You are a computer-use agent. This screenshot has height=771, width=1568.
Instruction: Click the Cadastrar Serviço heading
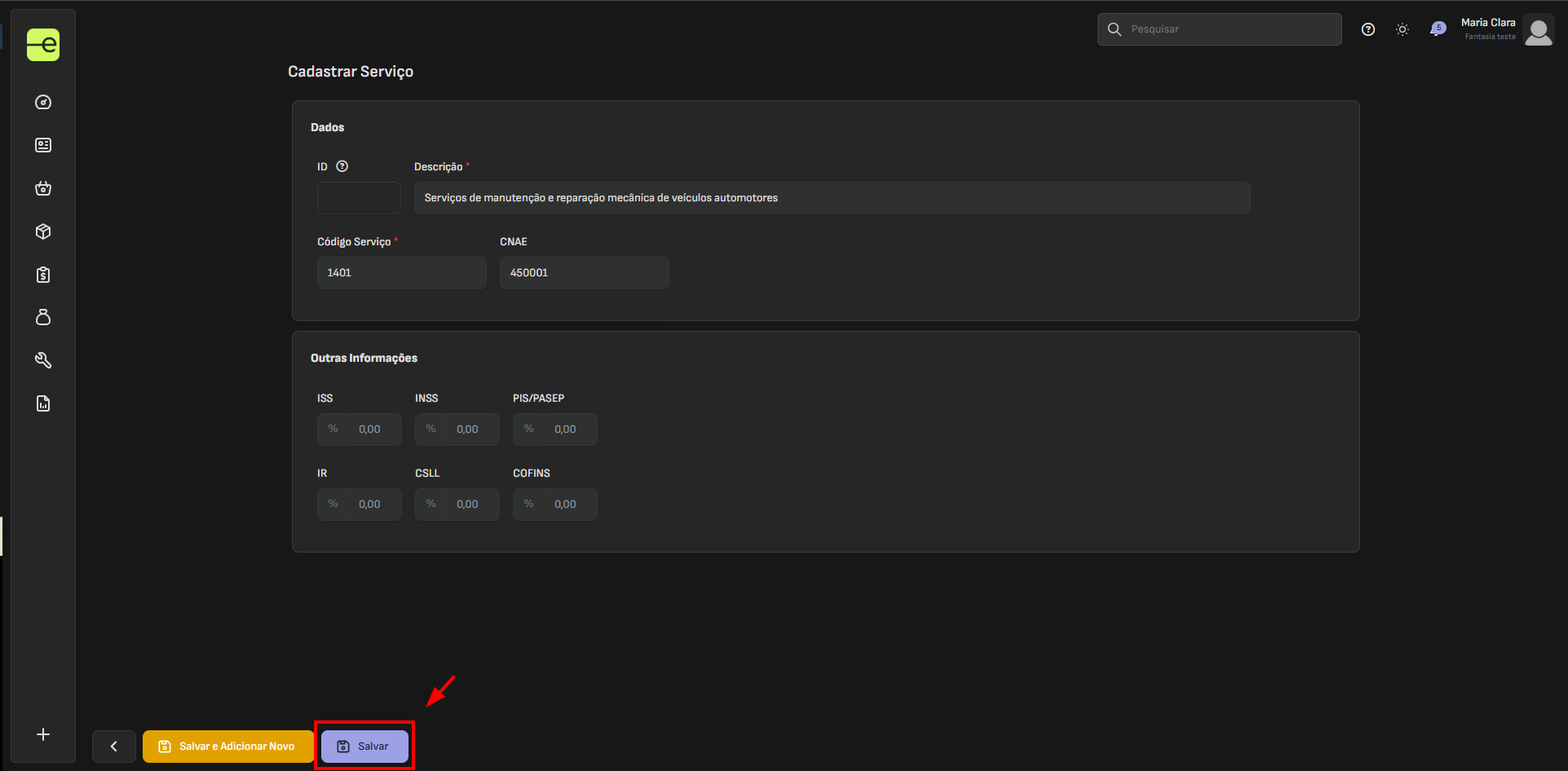(x=351, y=72)
